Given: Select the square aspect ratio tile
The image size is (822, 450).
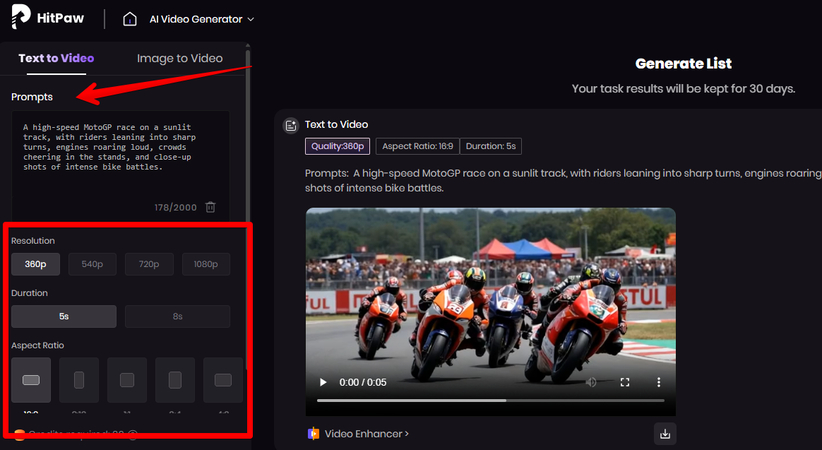Looking at the screenshot, I should [127, 380].
